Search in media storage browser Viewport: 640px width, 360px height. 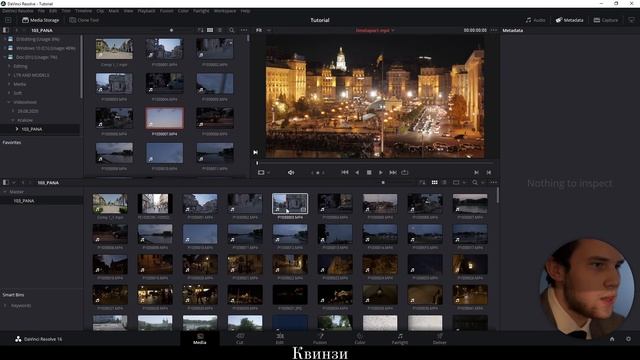coord(231,30)
